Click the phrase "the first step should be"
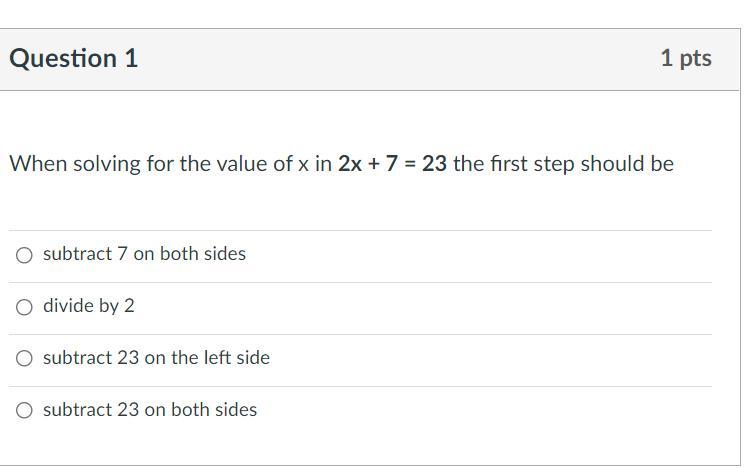Viewport: 745px width, 468px height. 564,164
